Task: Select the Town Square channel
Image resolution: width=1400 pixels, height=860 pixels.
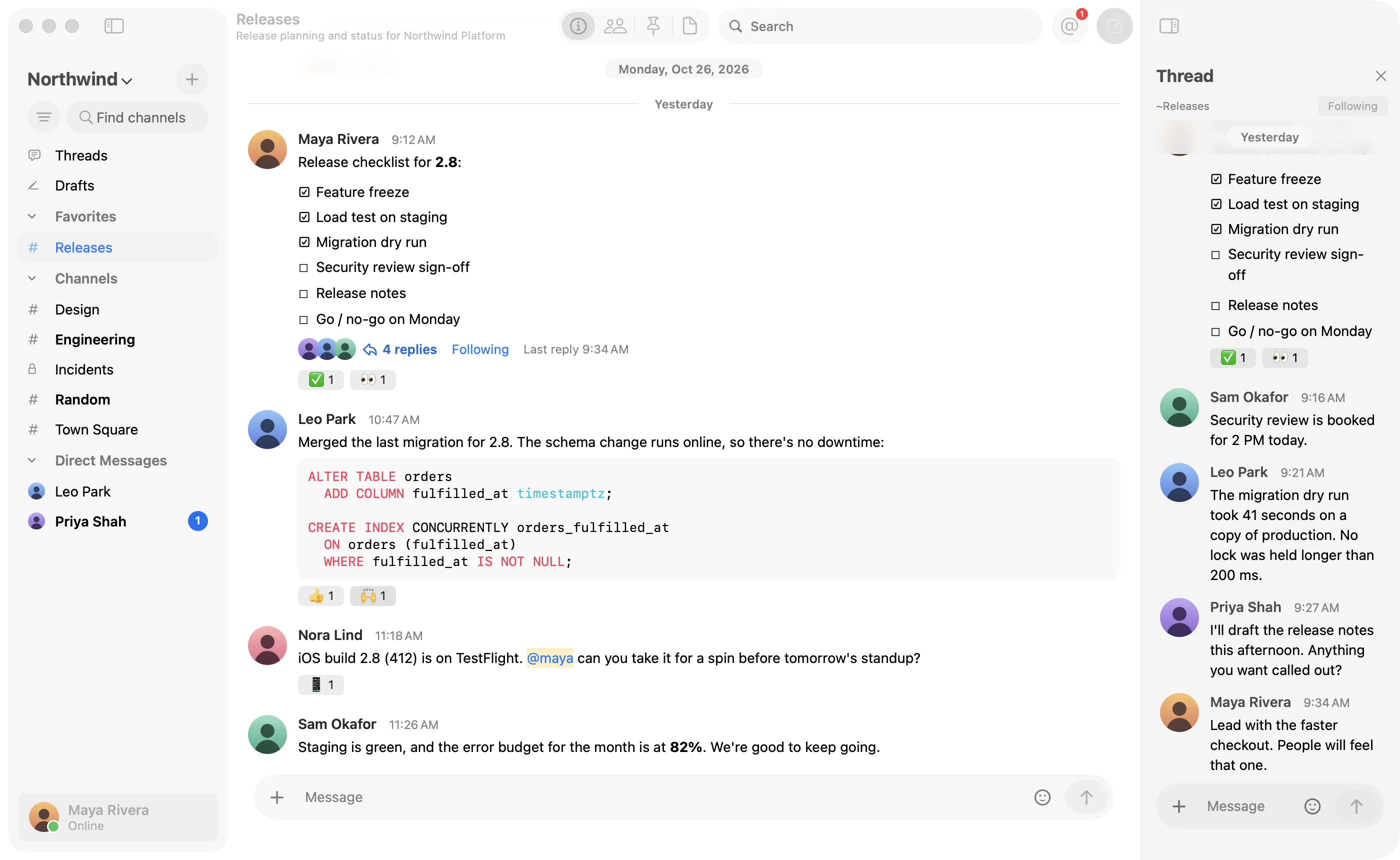Action: pyautogui.click(x=117, y=429)
